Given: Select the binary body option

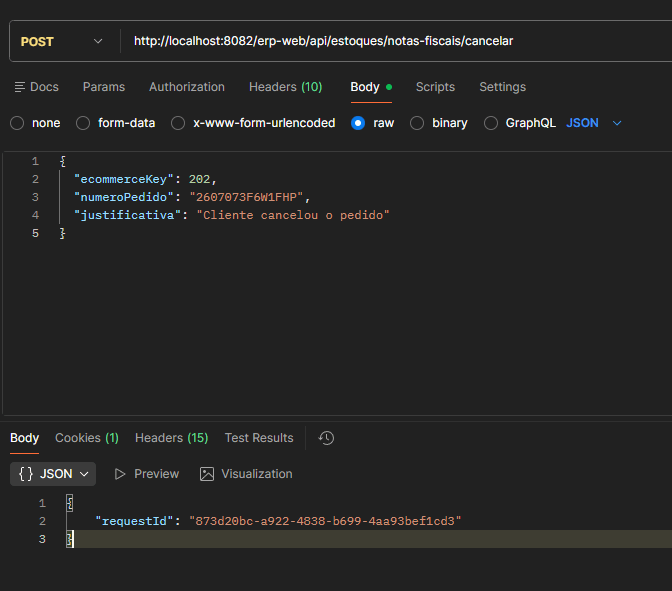Looking at the screenshot, I should click(417, 123).
